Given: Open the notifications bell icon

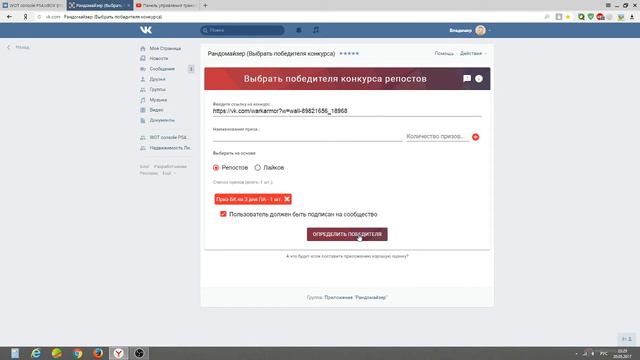Looking at the screenshot, I should click(x=299, y=30).
